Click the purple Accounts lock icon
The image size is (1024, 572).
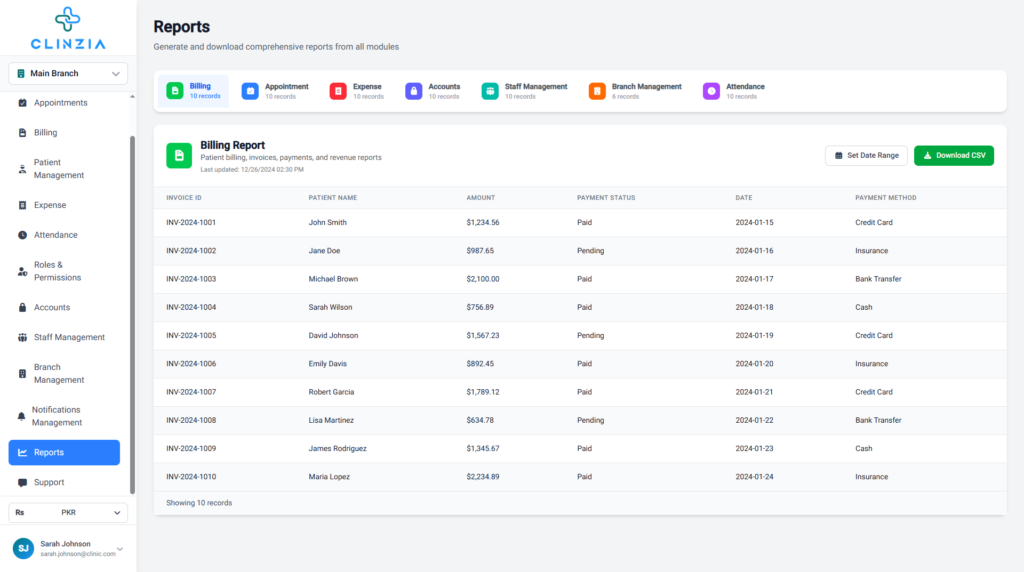[x=414, y=91]
